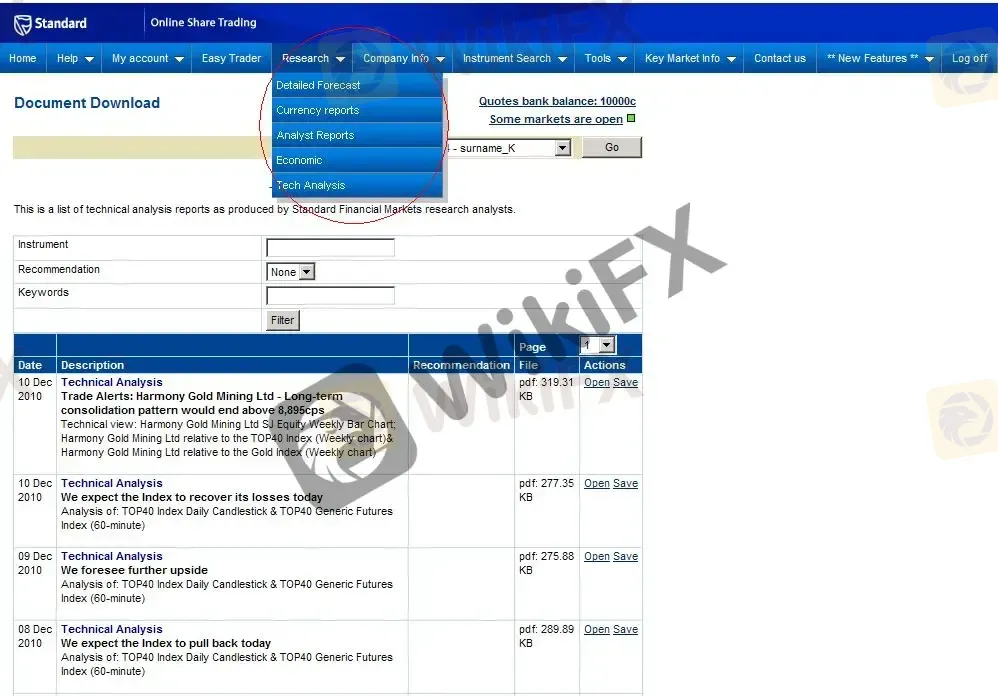Save the 09 Dec 2010 report
The width and height of the screenshot is (998, 696).
(625, 557)
